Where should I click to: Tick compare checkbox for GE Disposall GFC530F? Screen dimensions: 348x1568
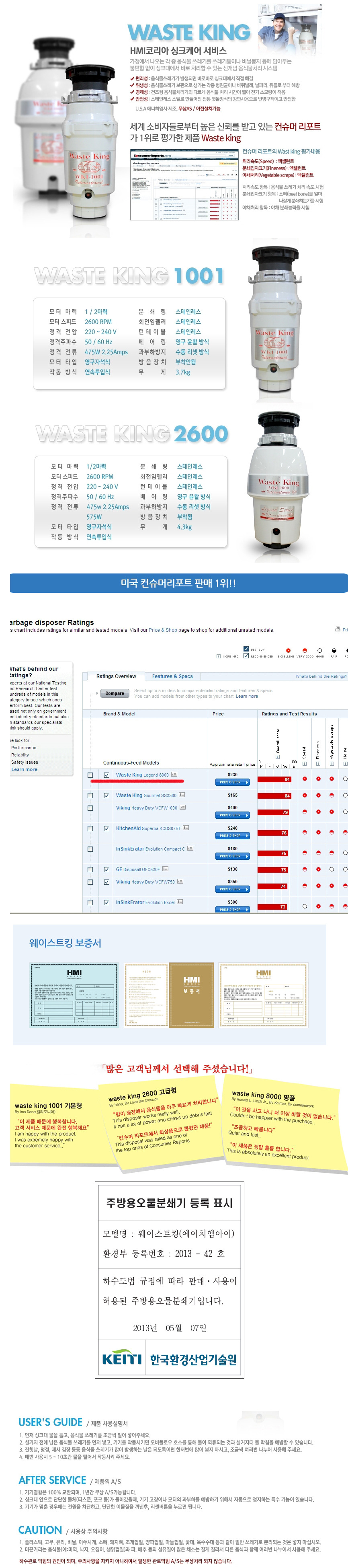tap(90, 869)
